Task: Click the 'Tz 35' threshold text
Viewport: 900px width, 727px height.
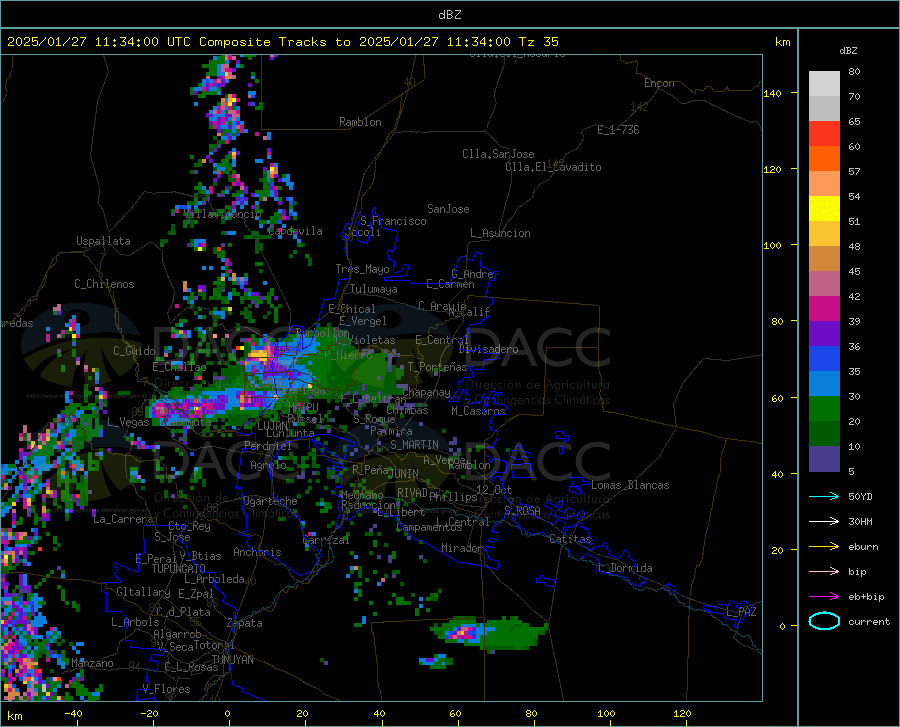Action: [x=538, y=42]
